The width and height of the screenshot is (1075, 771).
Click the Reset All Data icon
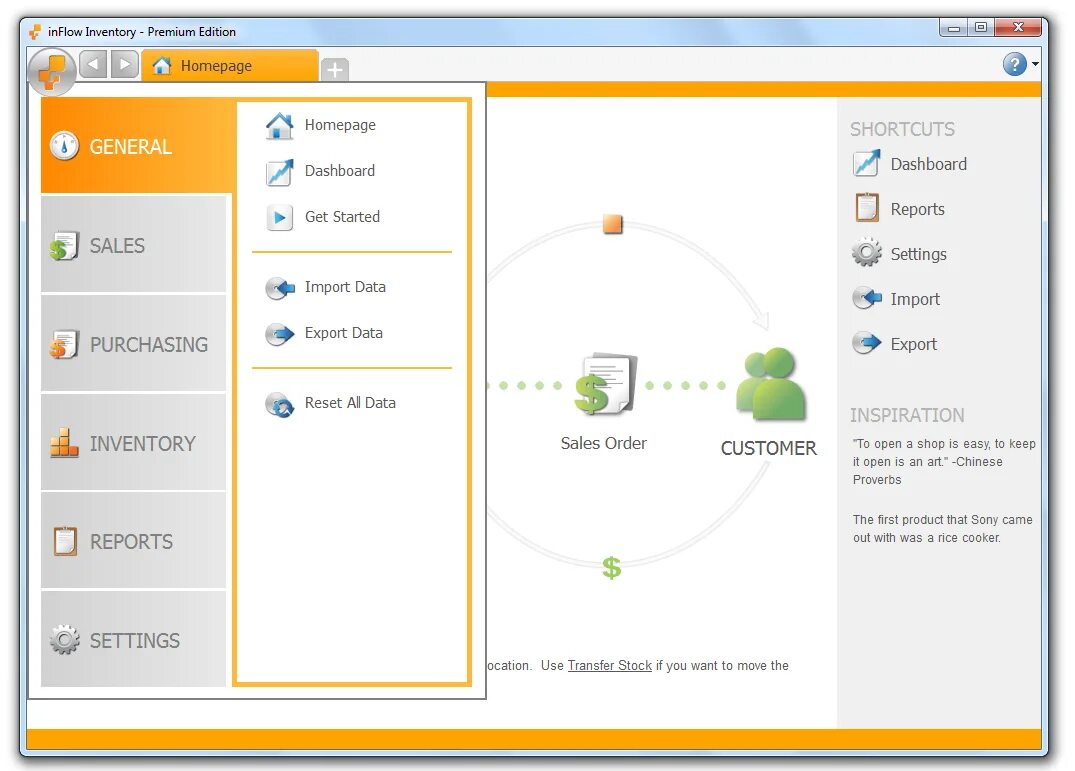tap(279, 404)
